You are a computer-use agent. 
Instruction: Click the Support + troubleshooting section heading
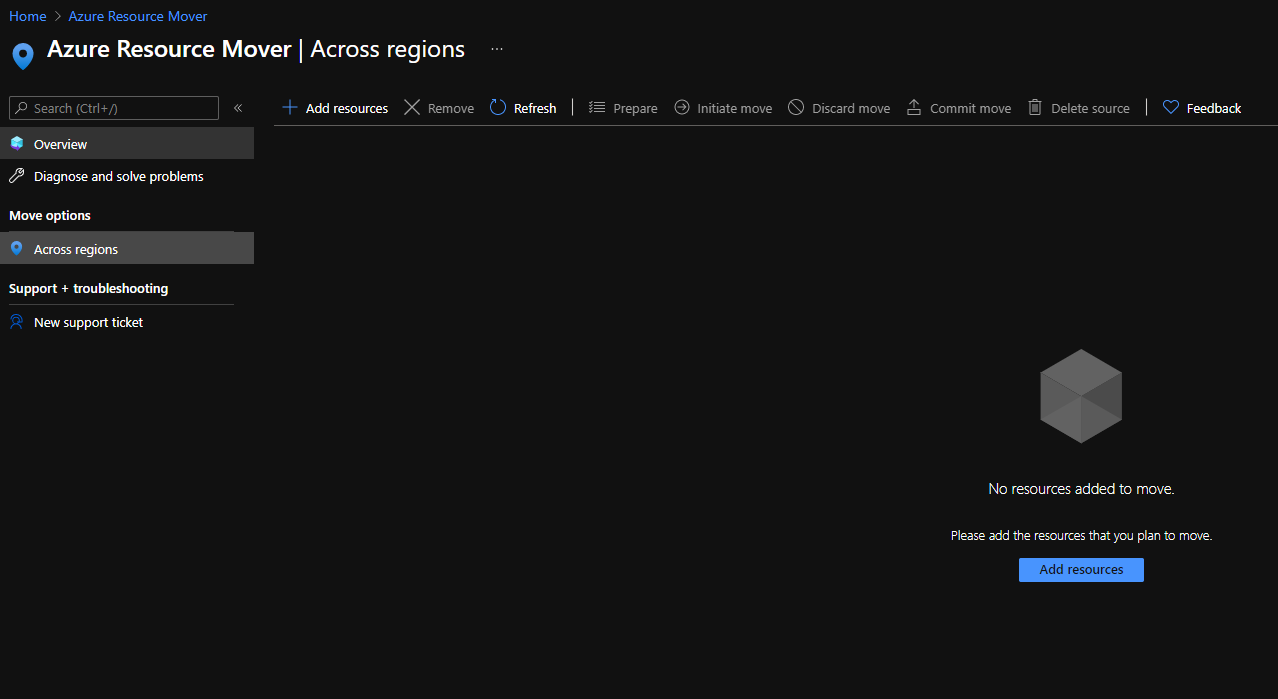click(89, 288)
